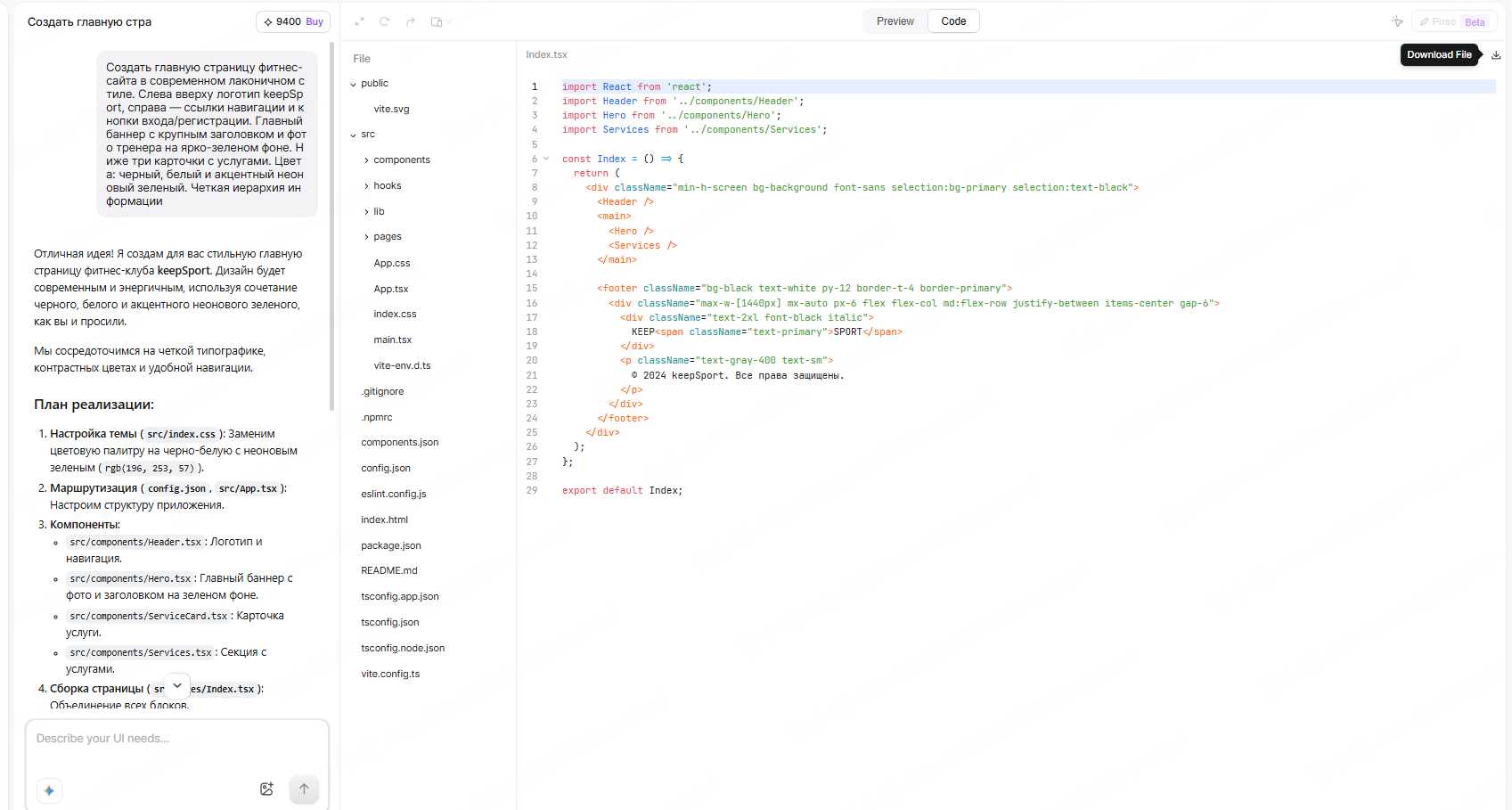
Task: Click the 9400 Buy credits button
Action: point(293,21)
